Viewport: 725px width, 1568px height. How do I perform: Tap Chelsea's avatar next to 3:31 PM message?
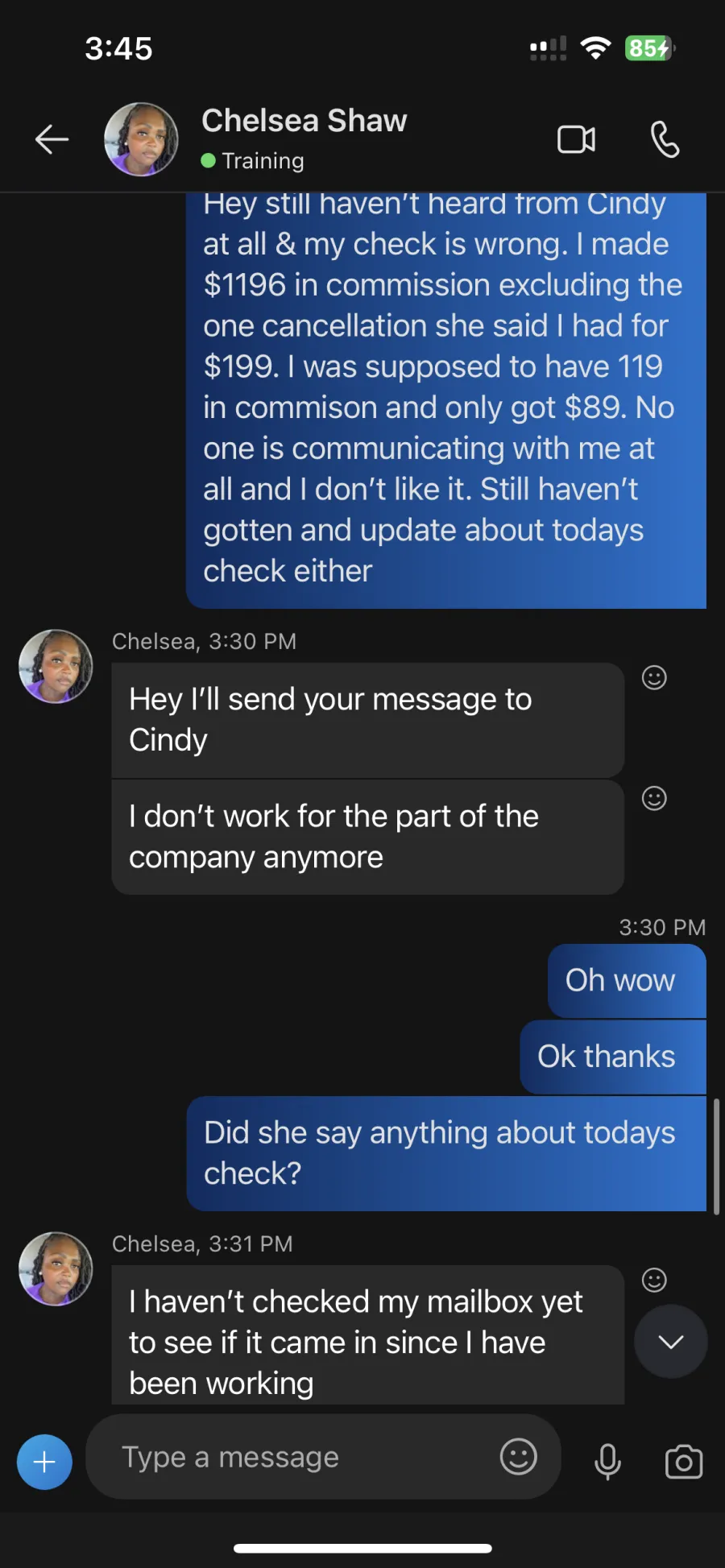[56, 1269]
